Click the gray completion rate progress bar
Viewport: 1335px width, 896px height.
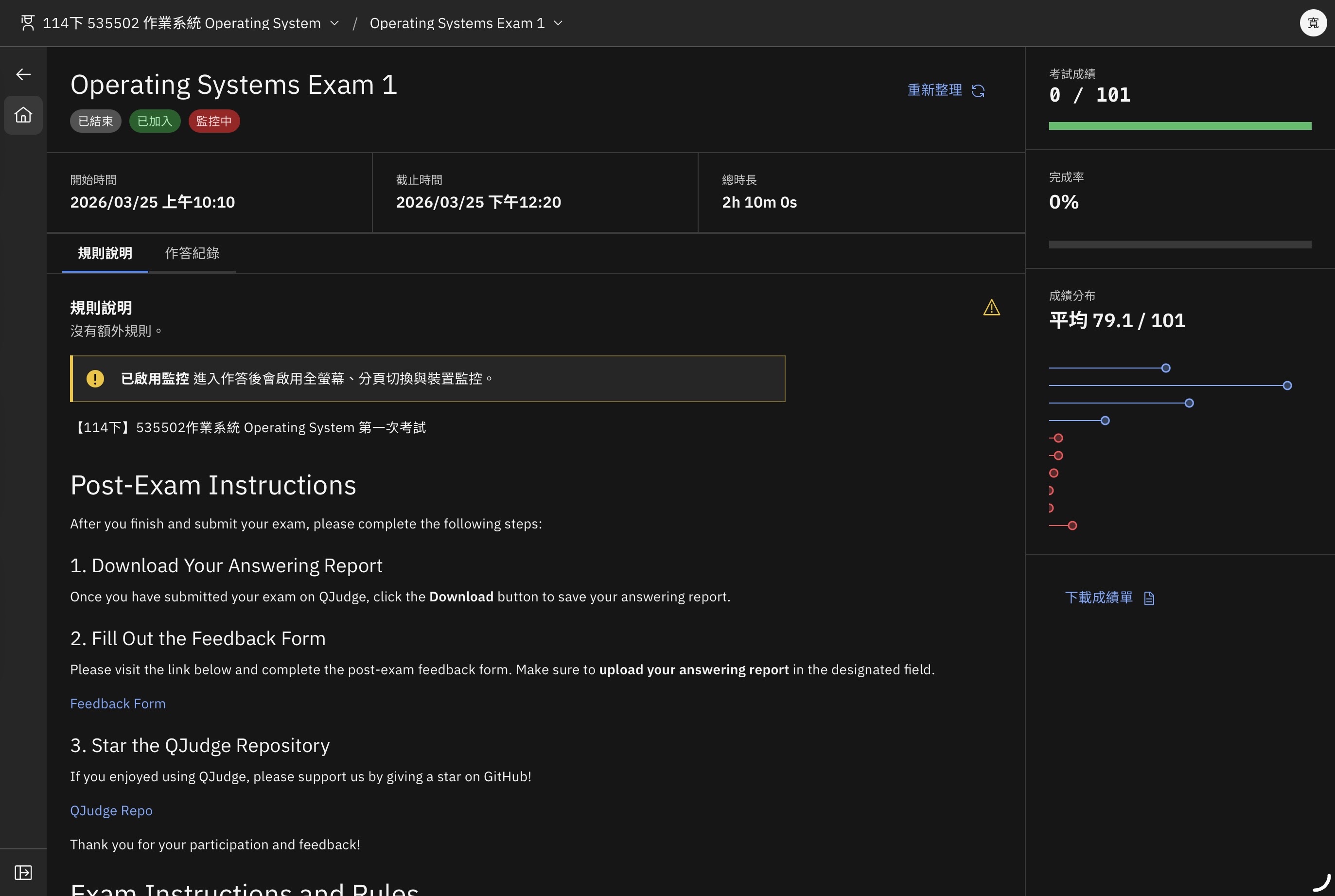(1179, 245)
